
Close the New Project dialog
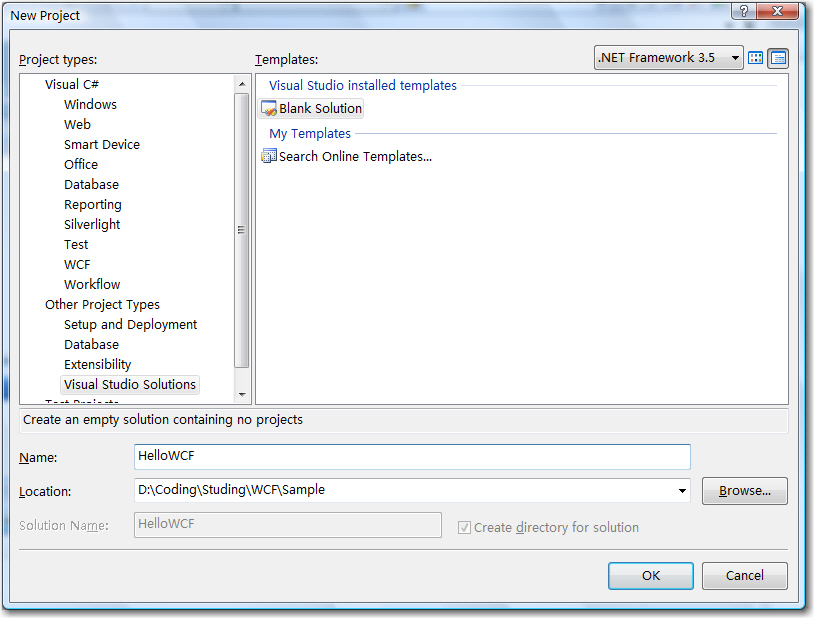pyautogui.click(x=777, y=11)
